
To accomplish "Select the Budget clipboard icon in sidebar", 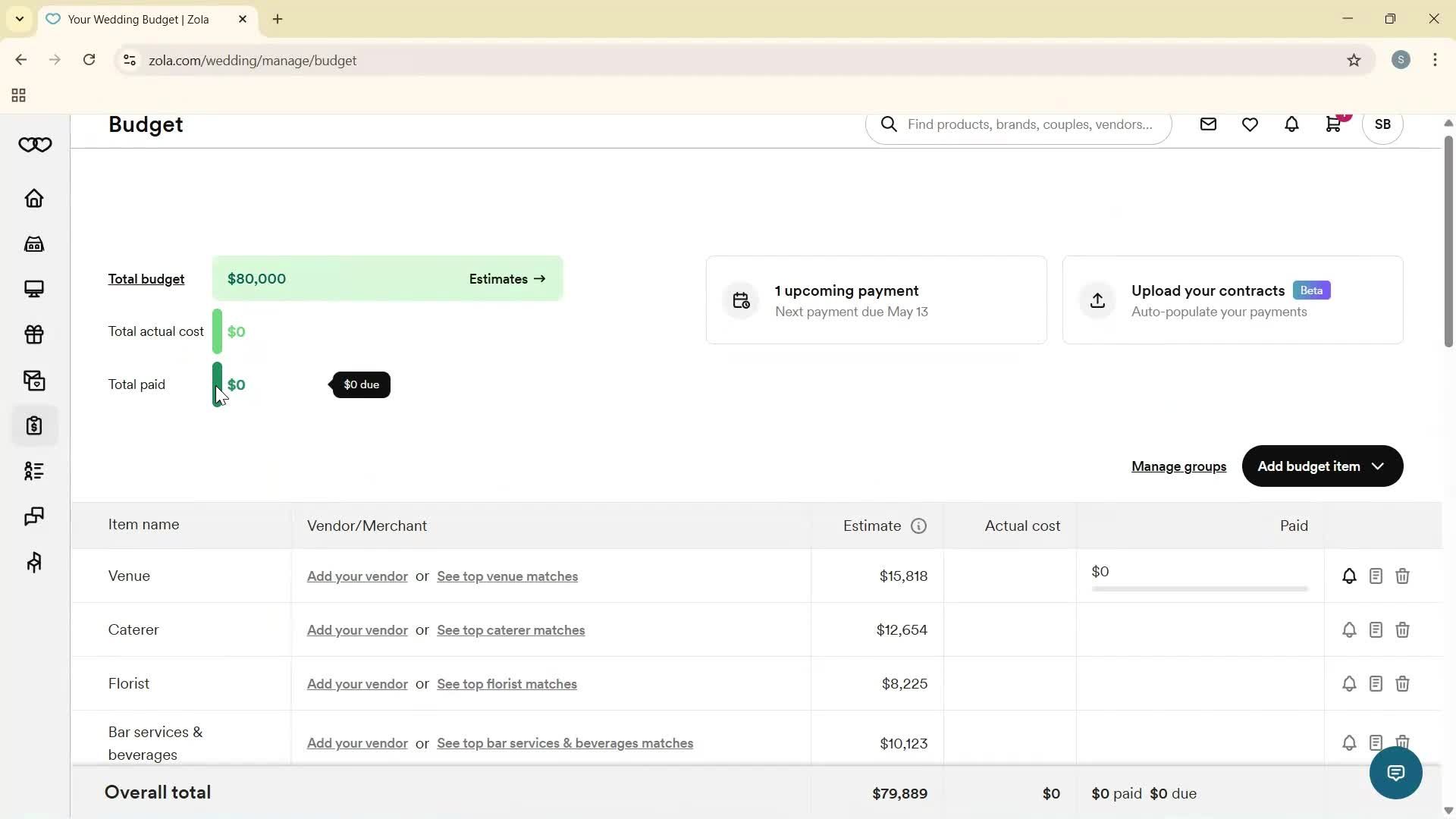I will [33, 425].
